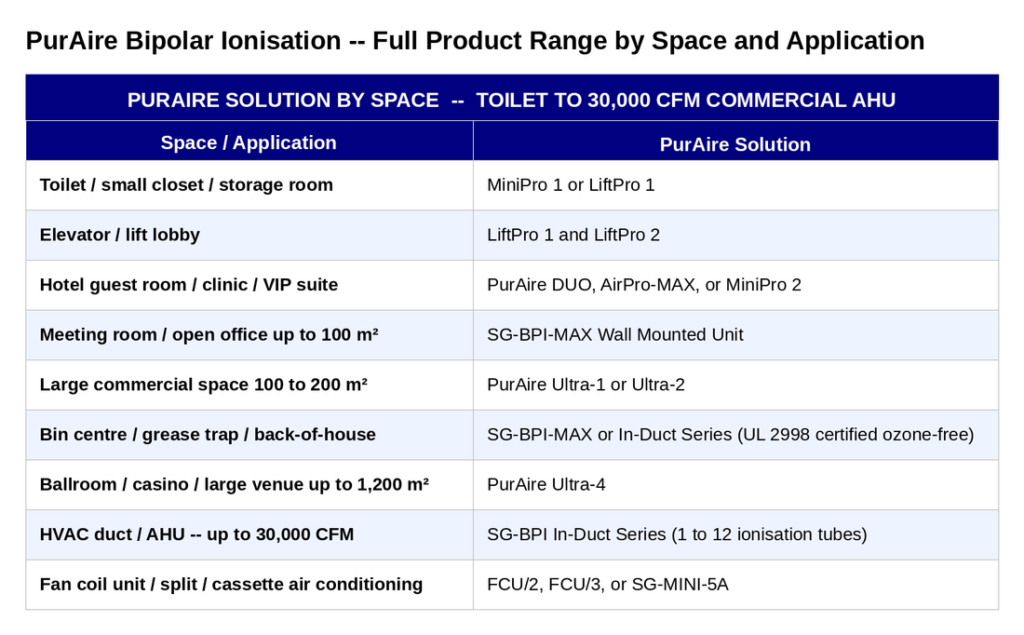Select 'HVAC duct / AHU -- up to 30,000 CFM'

(x=249, y=534)
